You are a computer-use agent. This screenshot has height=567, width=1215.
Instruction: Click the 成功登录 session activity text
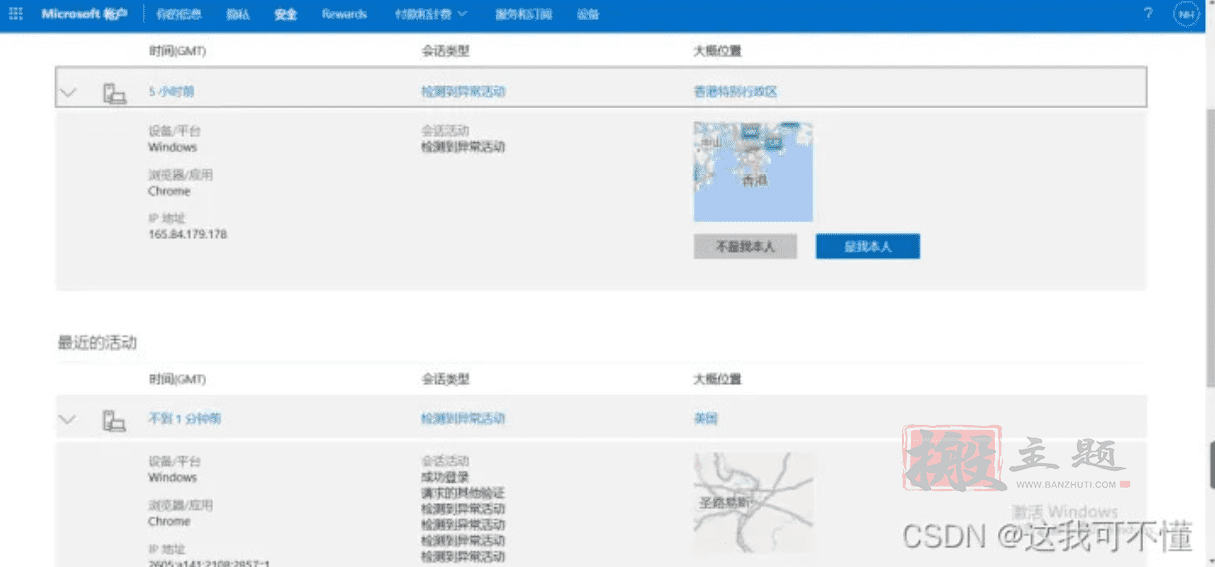[x=445, y=478]
